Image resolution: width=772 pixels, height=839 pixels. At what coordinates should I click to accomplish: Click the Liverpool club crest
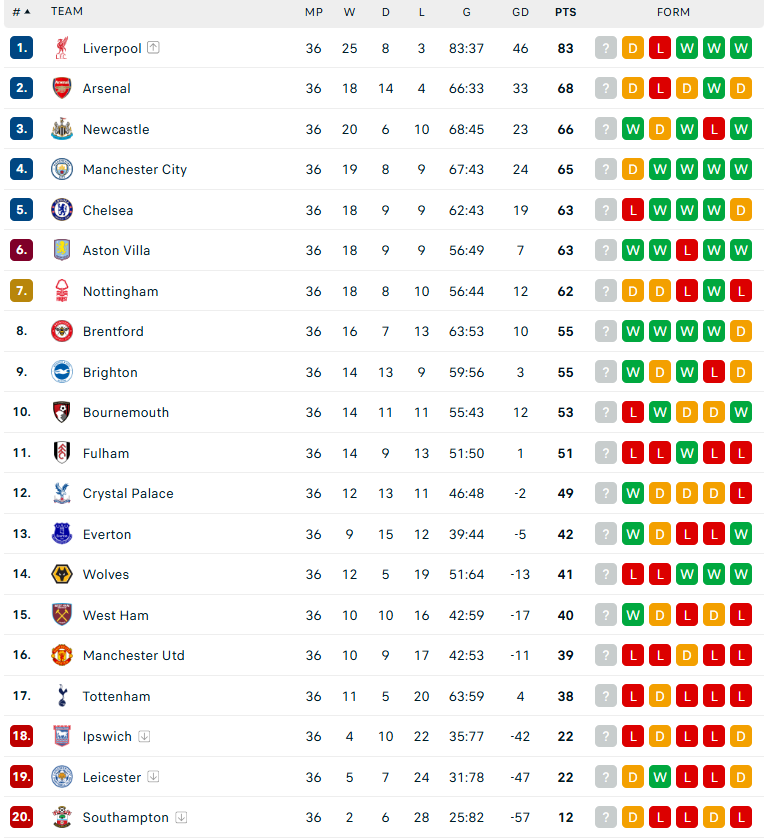coord(62,48)
